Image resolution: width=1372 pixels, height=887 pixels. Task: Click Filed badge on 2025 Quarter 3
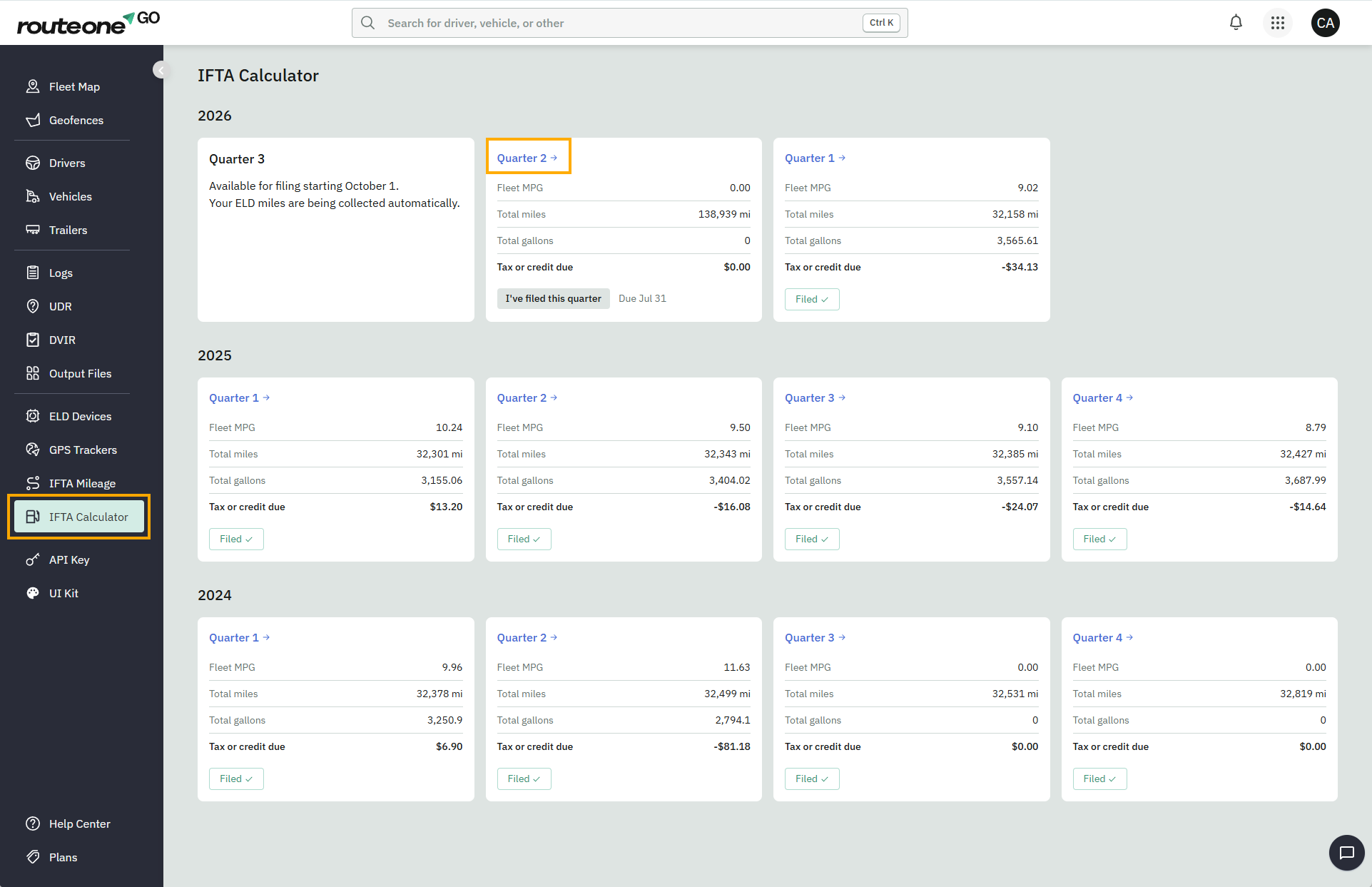click(812, 539)
